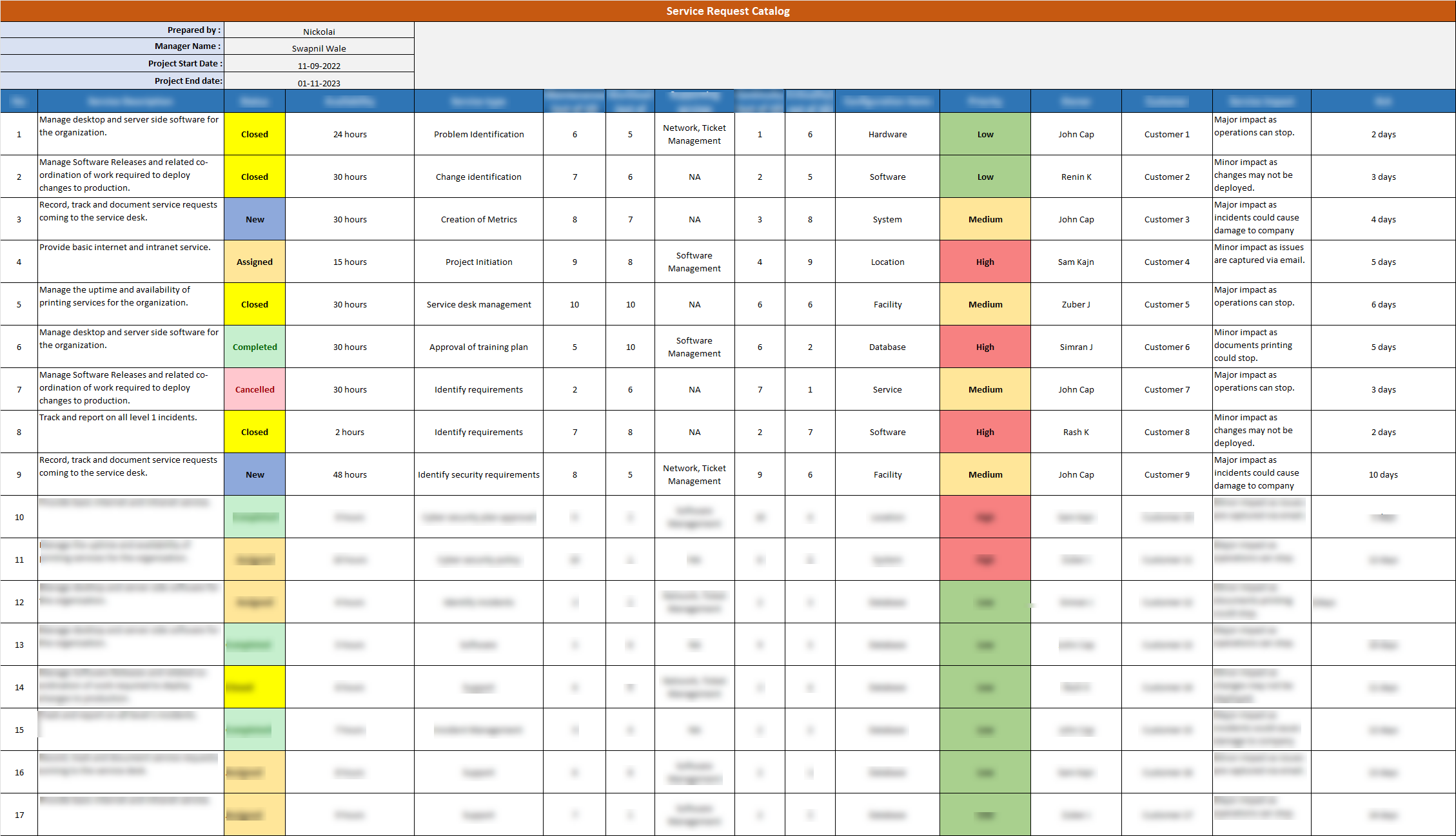Select the project end date '01-11-2023'
1456x836 pixels.
319,83
